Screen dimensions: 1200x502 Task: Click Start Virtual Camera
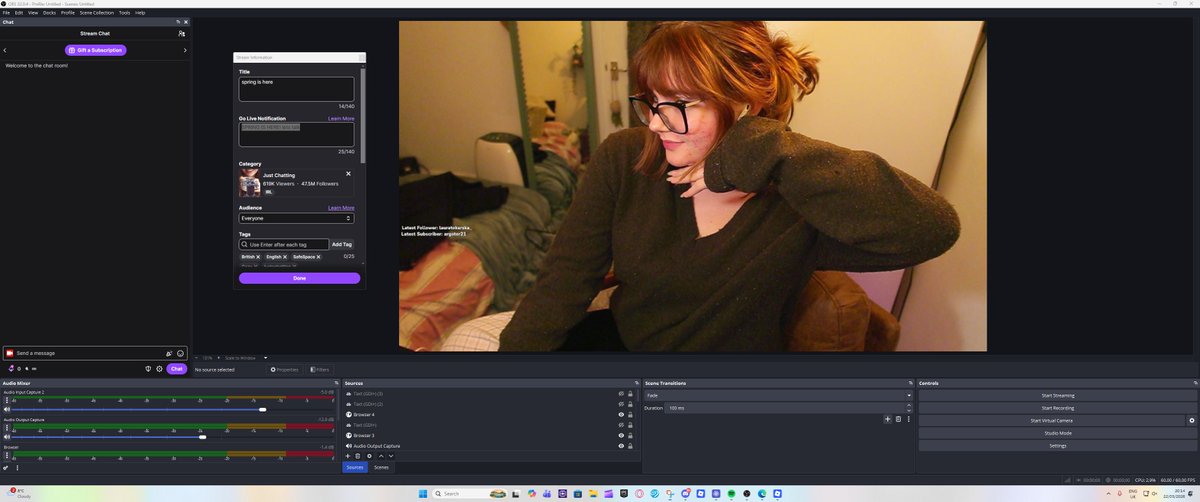click(x=1051, y=421)
